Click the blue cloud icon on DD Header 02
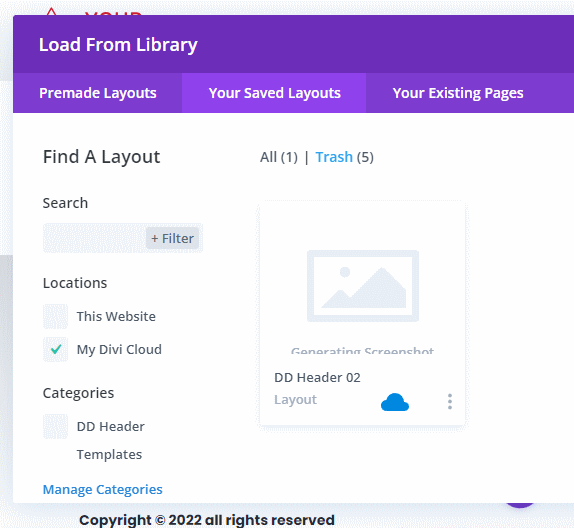The height and width of the screenshot is (528, 574). click(x=395, y=402)
